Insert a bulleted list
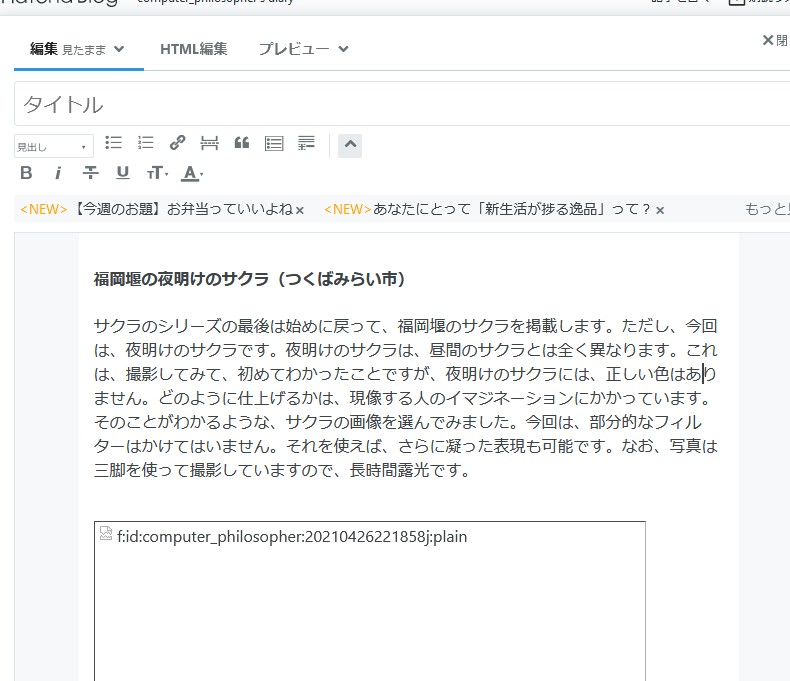 pos(113,143)
